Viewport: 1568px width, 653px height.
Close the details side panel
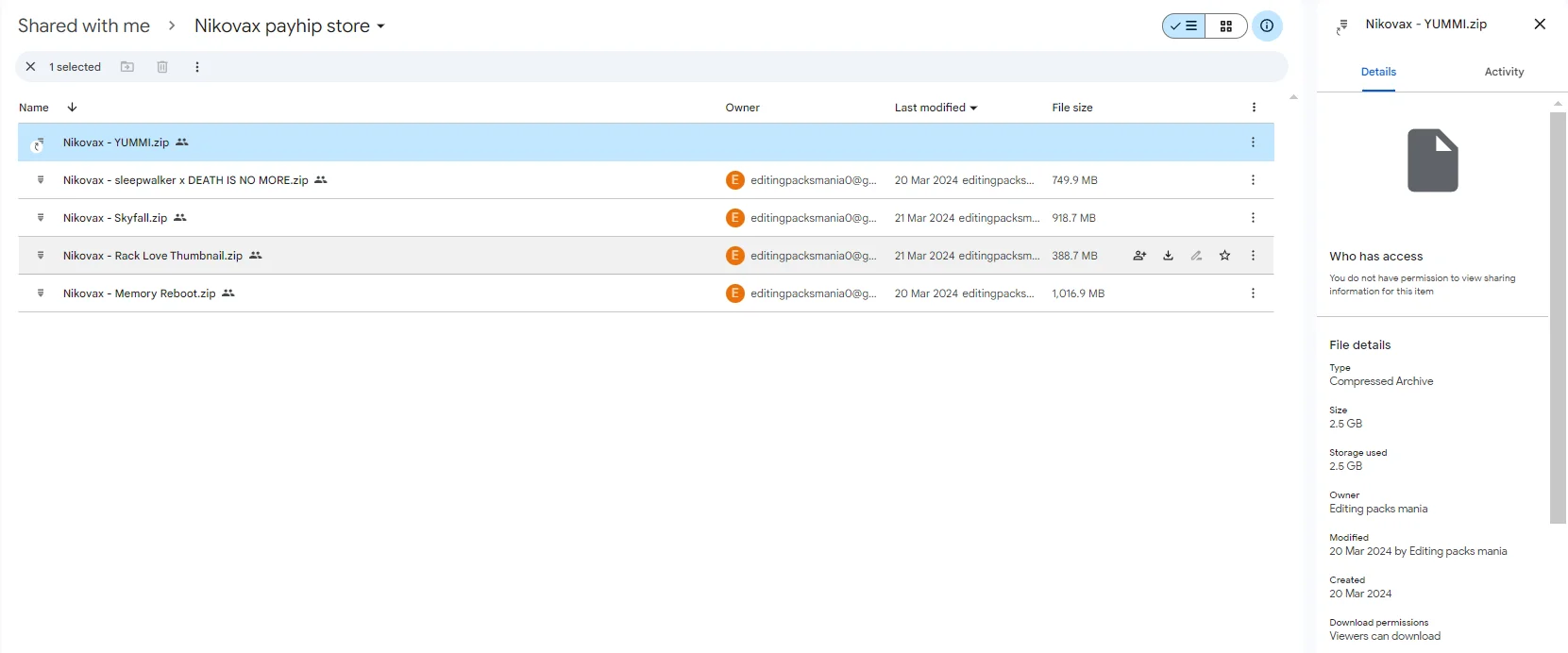click(x=1540, y=25)
